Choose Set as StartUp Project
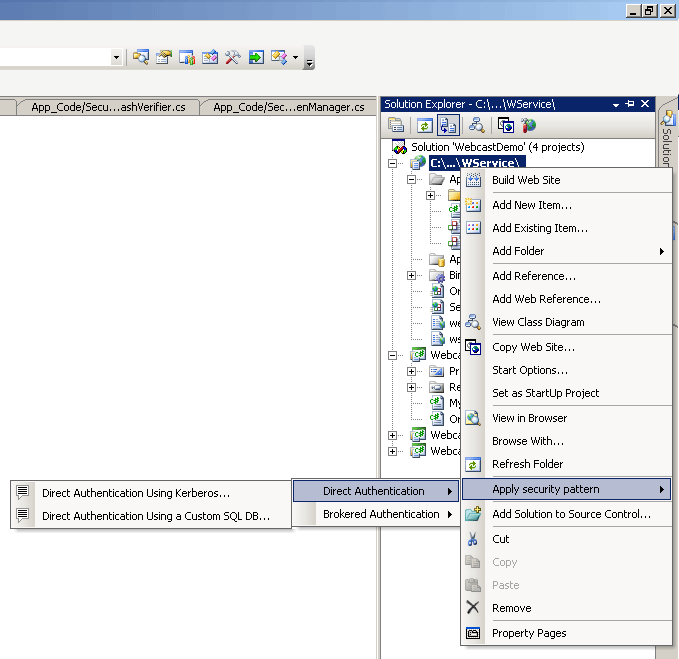Viewport: 679px width, 659px height. 567,393
